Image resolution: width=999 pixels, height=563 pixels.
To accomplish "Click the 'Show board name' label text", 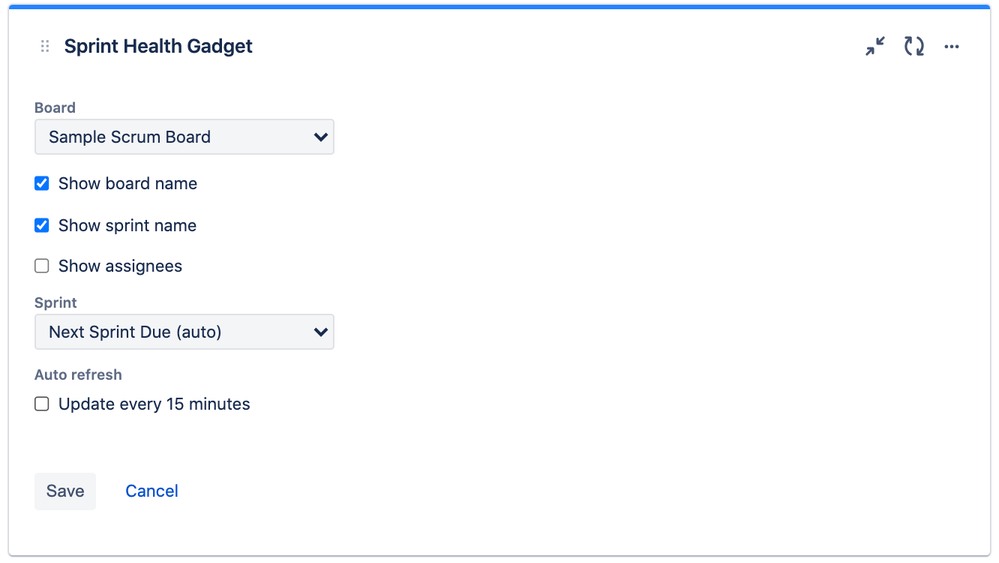I will coord(127,183).
